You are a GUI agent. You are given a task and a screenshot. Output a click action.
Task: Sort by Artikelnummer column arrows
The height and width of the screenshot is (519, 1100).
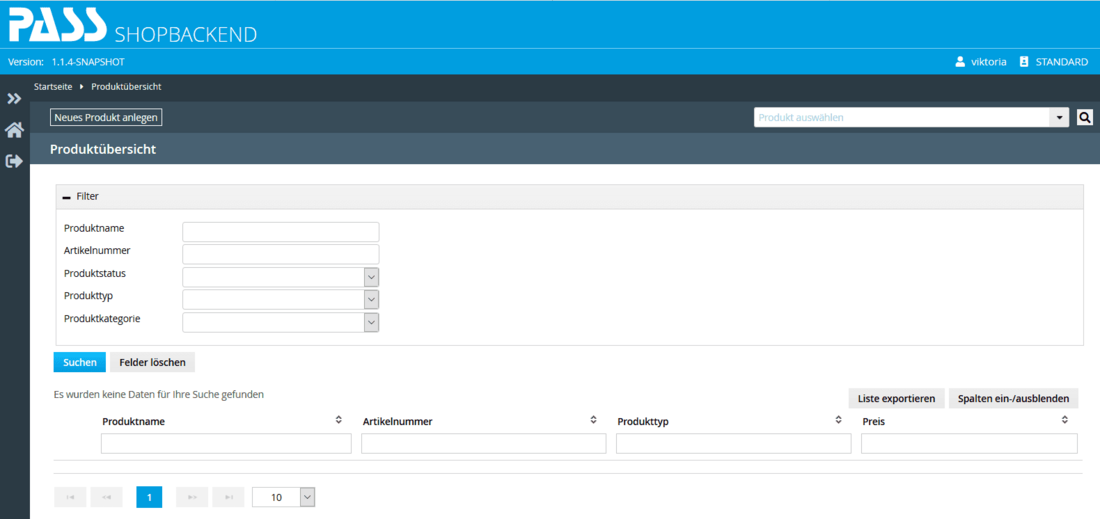click(593, 419)
